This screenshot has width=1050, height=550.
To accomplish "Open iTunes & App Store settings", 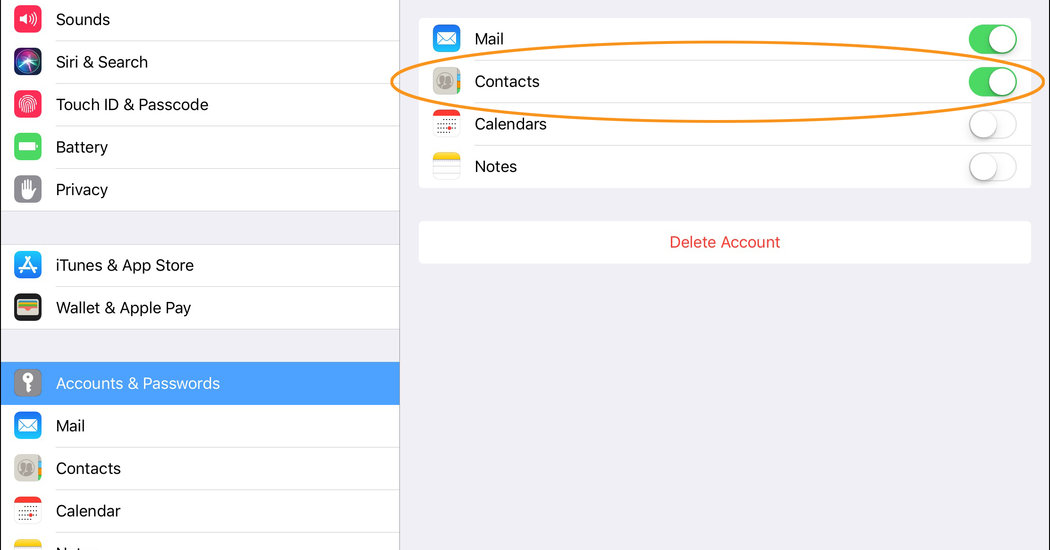I will click(200, 265).
